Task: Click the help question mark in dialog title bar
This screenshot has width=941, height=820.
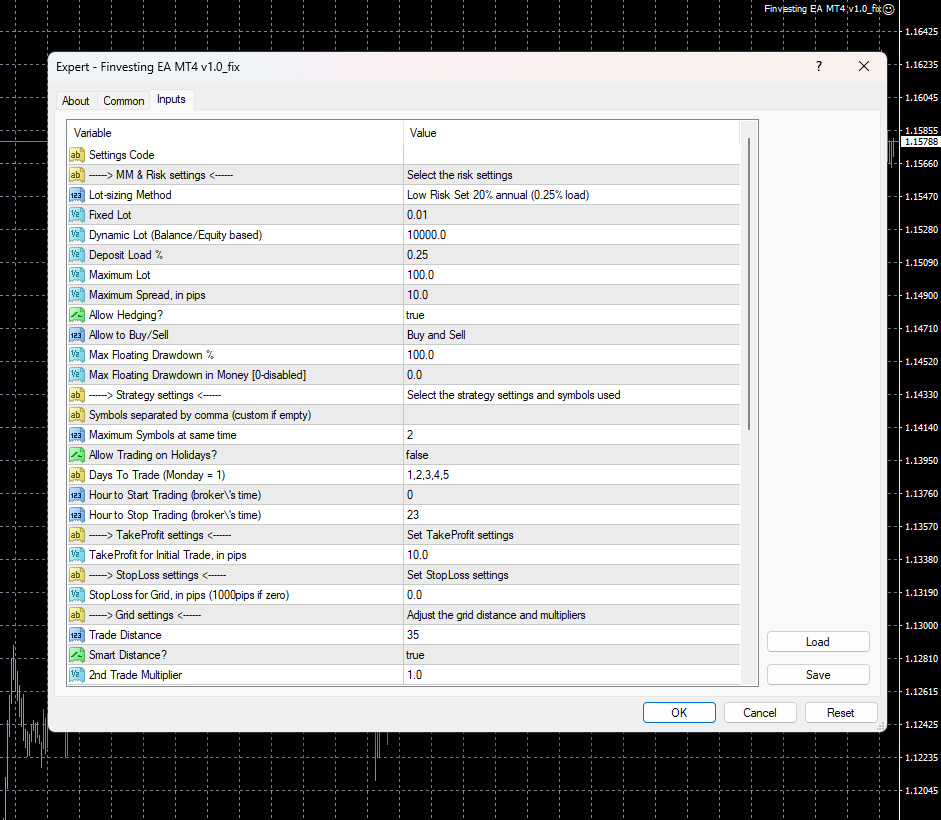Action: pyautogui.click(x=819, y=66)
